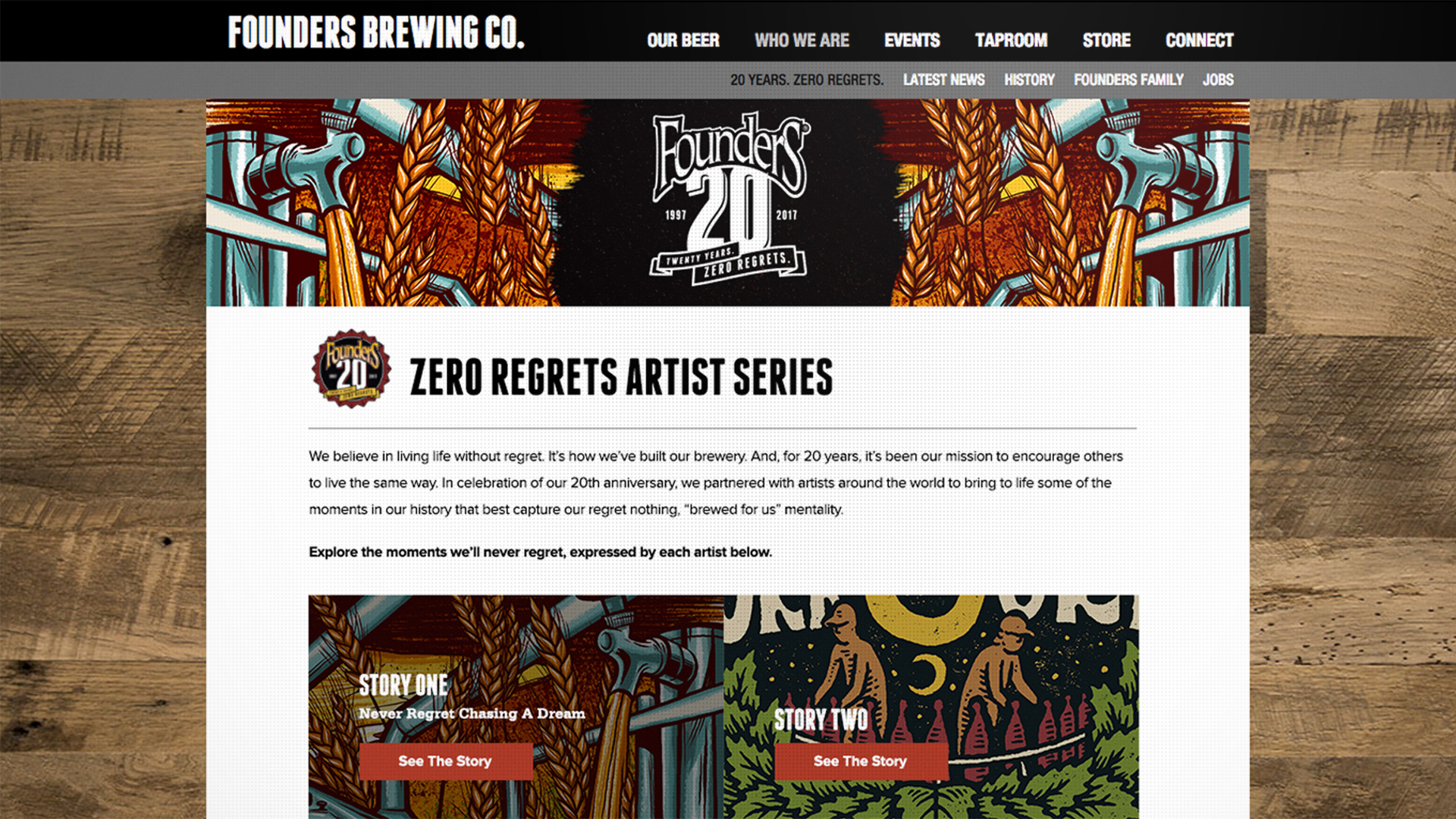Open the Jobs link

point(1218,80)
